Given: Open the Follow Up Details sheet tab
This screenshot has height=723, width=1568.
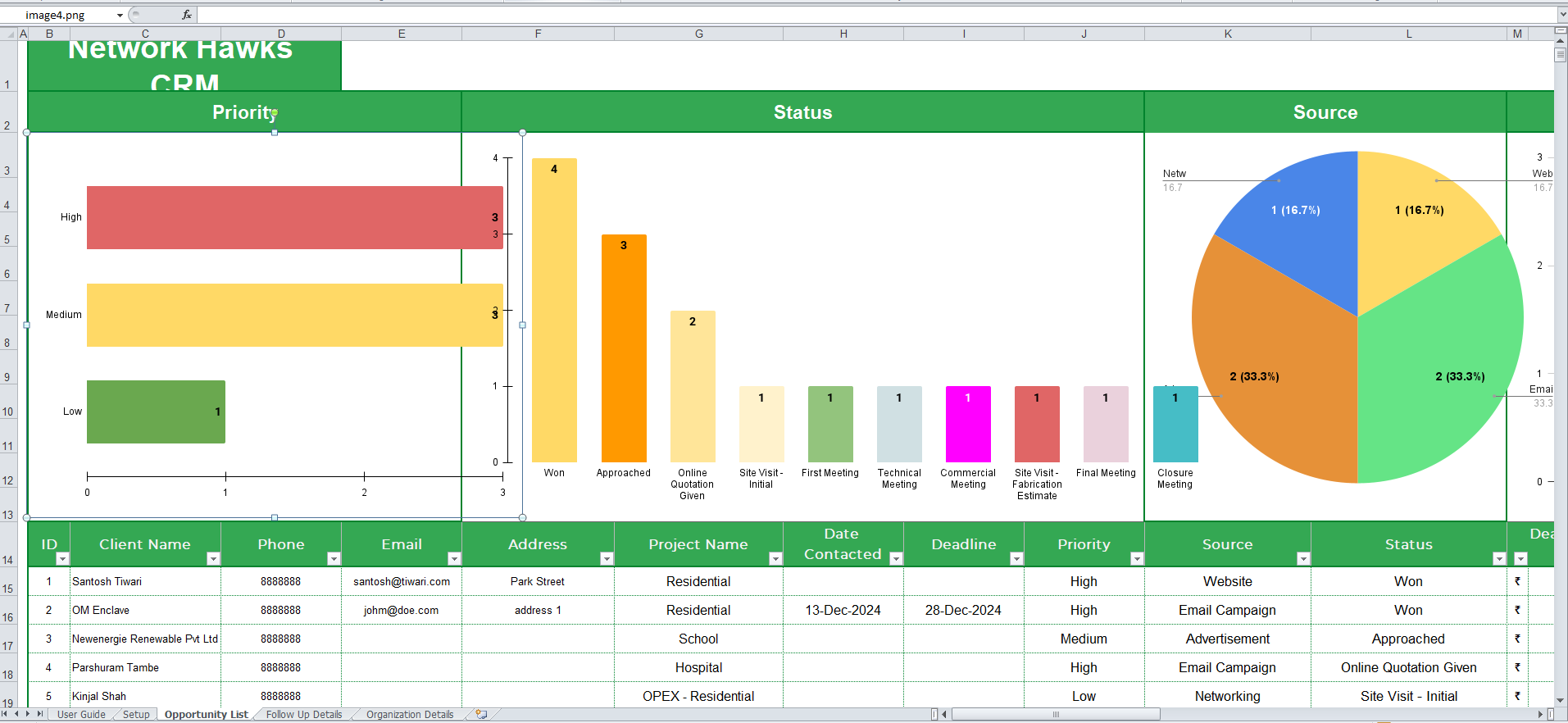Looking at the screenshot, I should click(x=304, y=714).
